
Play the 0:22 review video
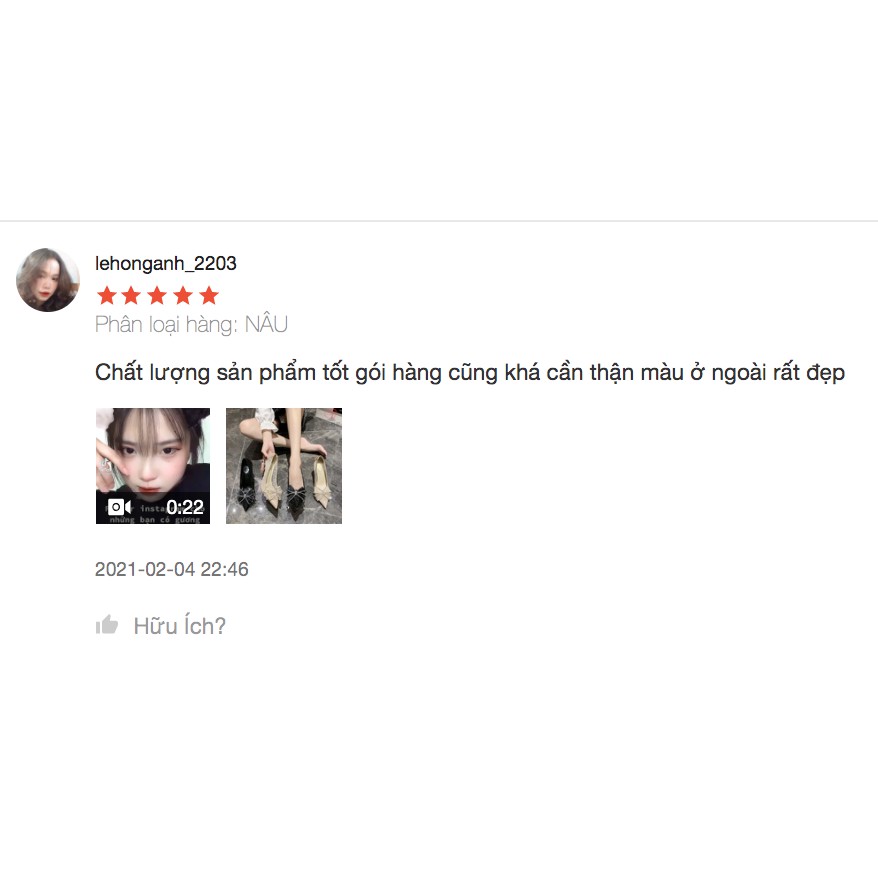pyautogui.click(x=153, y=466)
